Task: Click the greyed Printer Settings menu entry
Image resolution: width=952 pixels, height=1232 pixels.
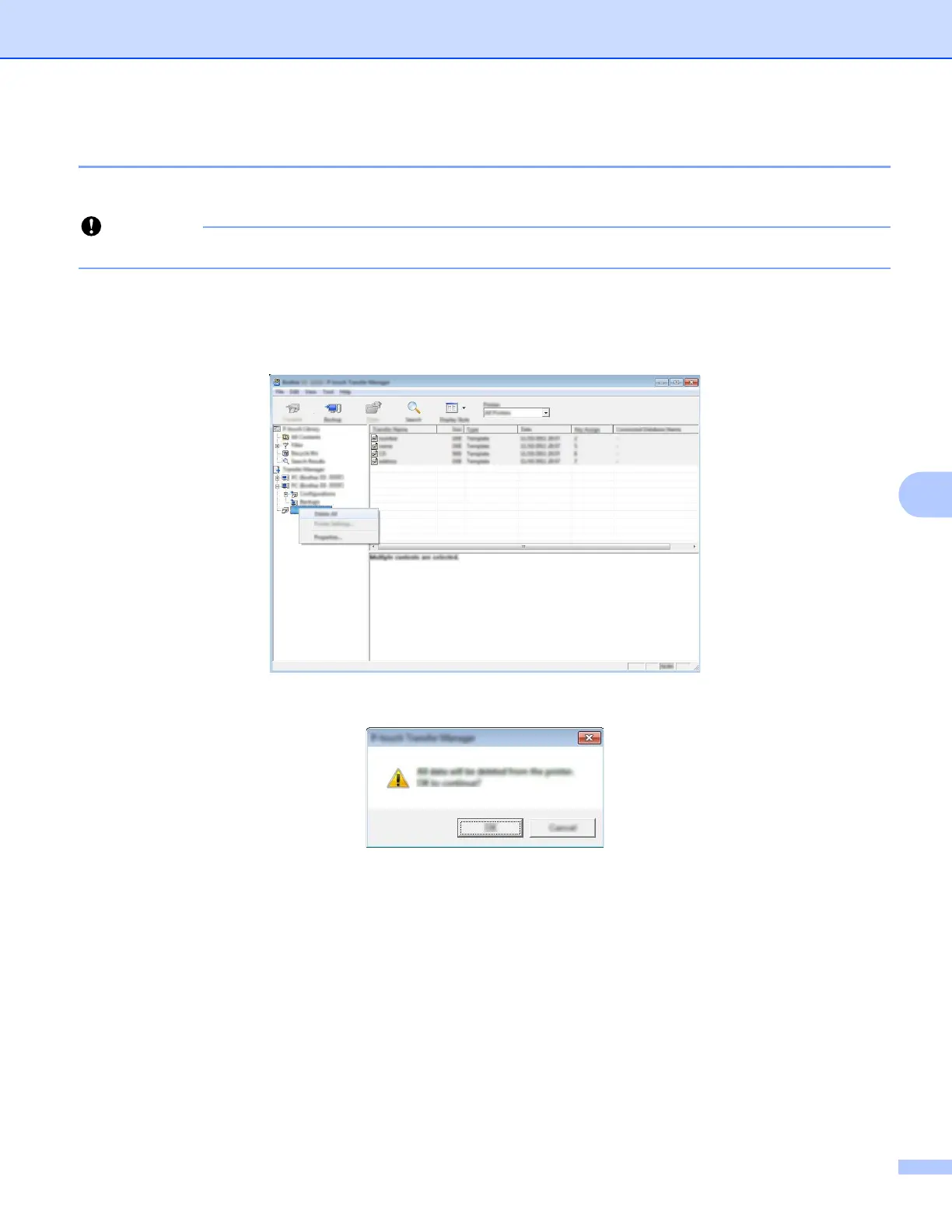Action: tap(339, 524)
